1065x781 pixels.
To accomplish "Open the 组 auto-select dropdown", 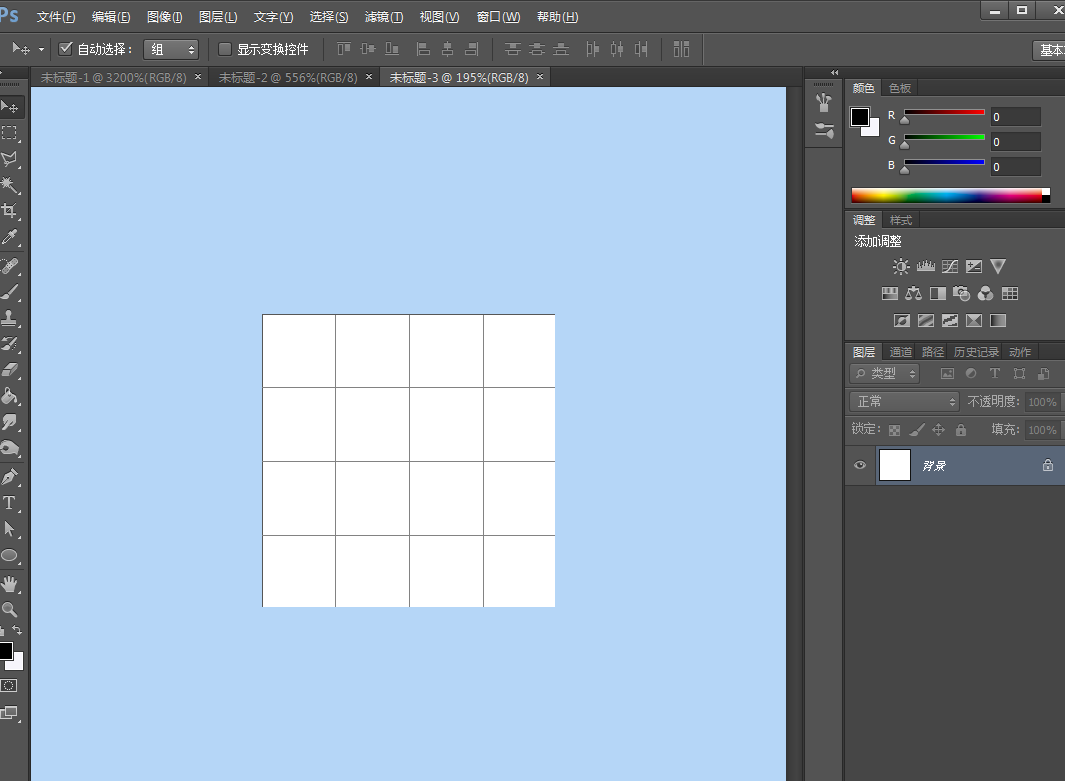I will (170, 50).
